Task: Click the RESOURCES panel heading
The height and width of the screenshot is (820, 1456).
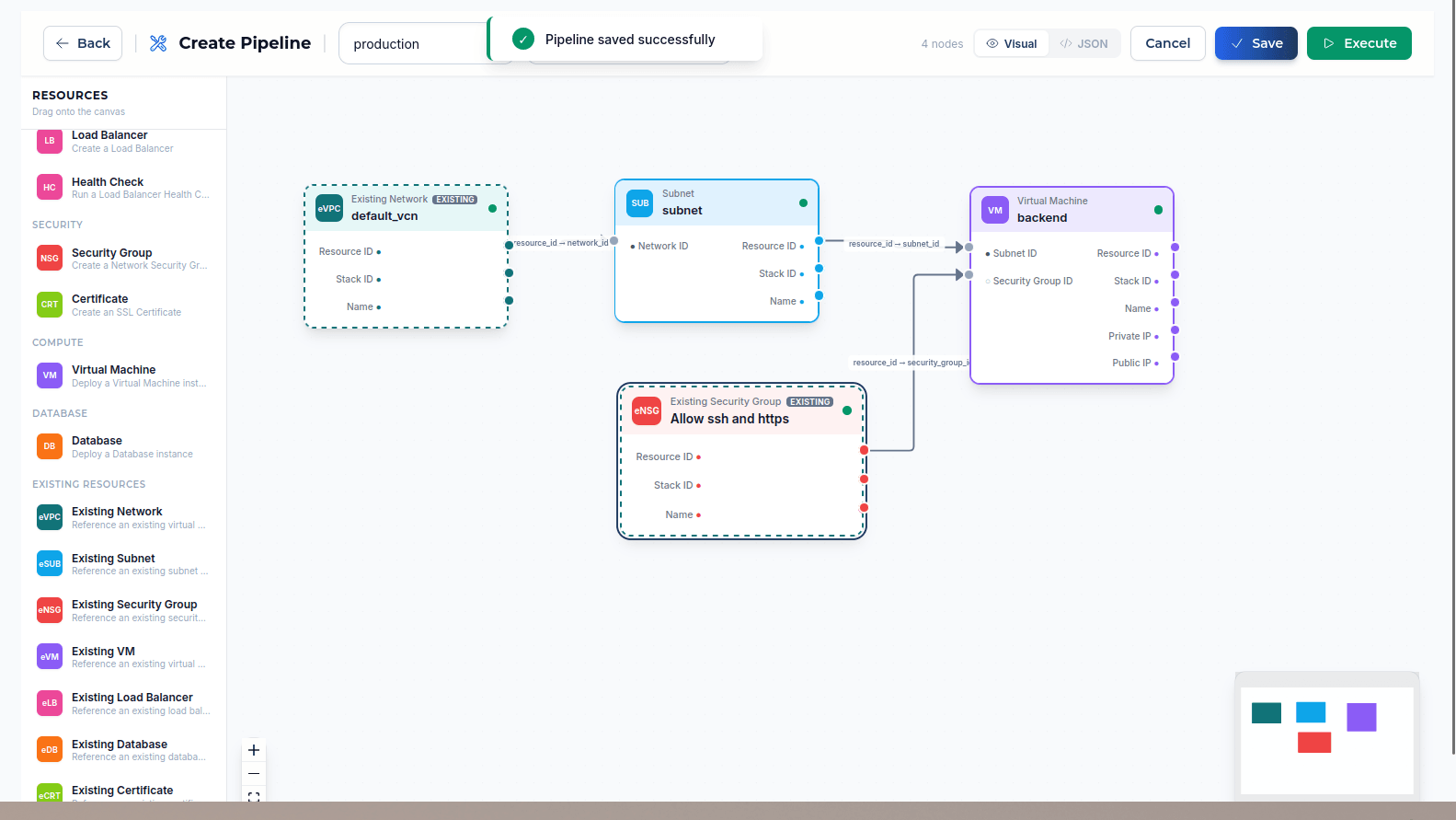Action: click(70, 95)
